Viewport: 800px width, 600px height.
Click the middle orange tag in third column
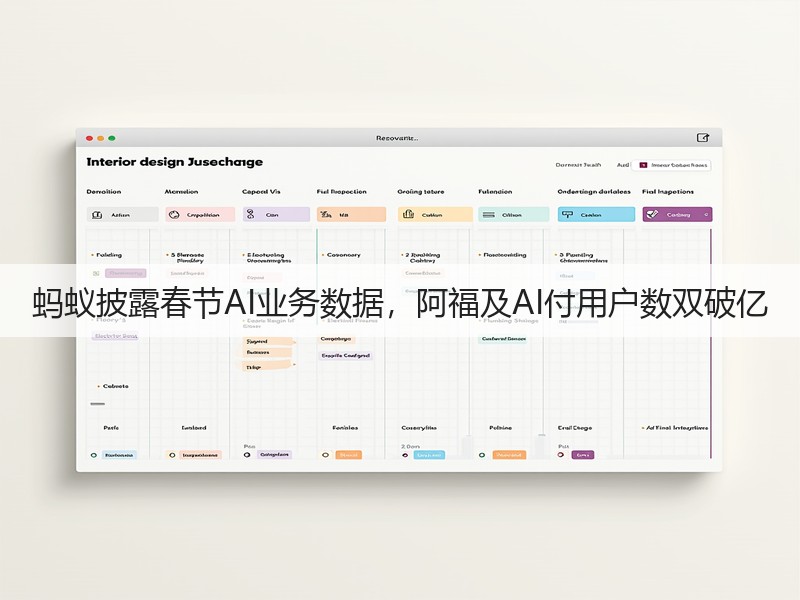pos(267,353)
